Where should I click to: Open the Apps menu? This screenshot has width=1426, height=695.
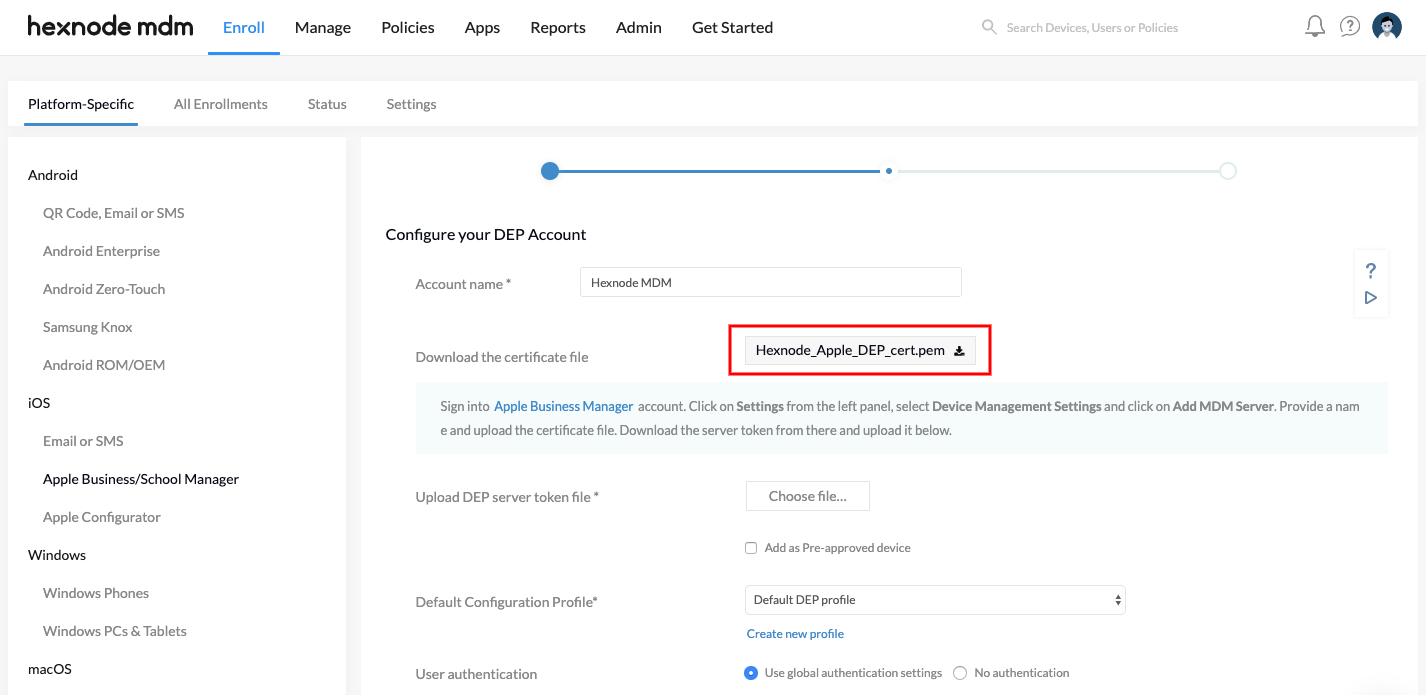(482, 28)
